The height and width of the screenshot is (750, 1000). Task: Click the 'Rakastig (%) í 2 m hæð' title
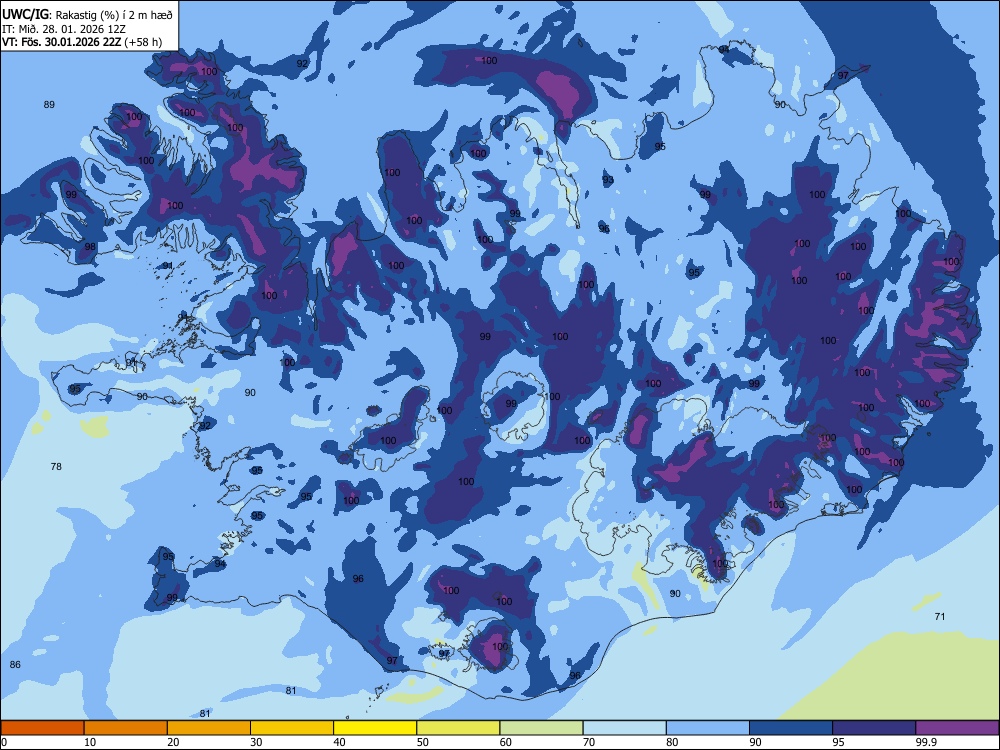tap(114, 15)
